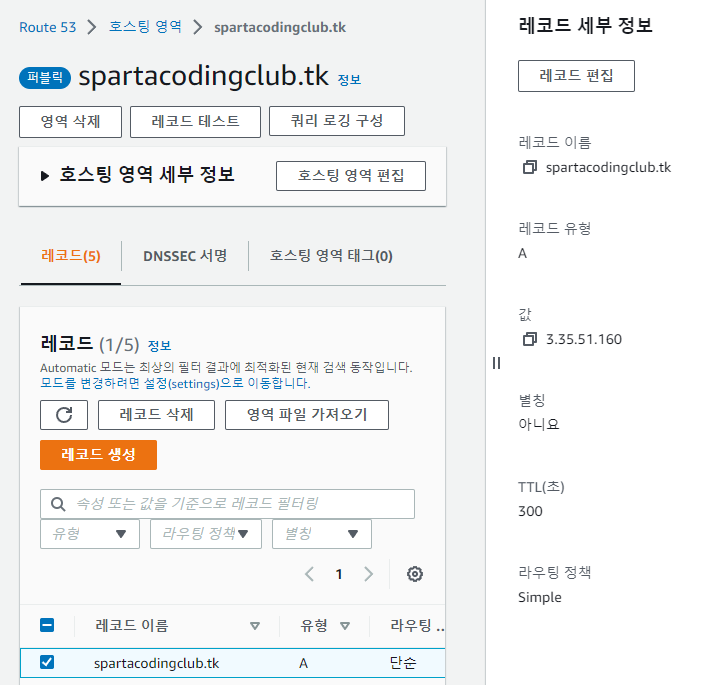Click the 퍼블릭 badge
The width and height of the screenshot is (722, 685).
tap(45, 77)
